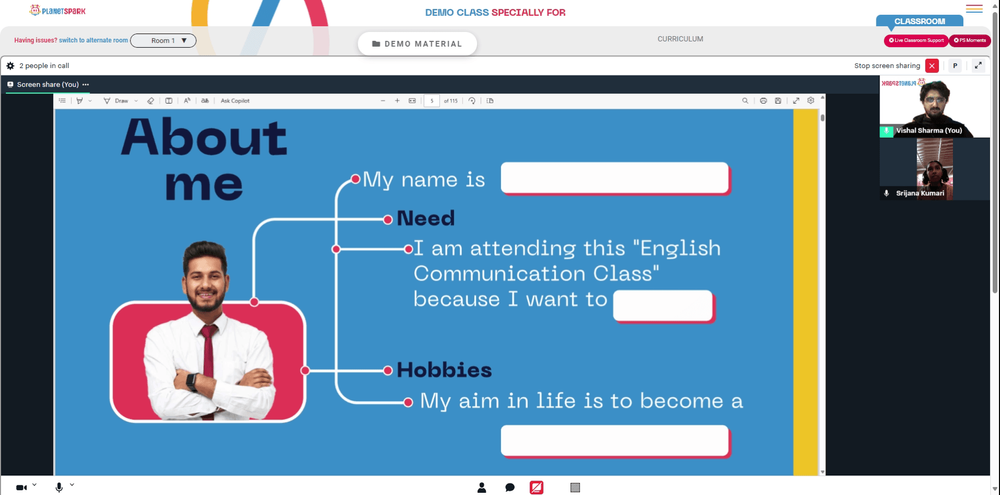Click Live Classroom Support button
The width and height of the screenshot is (1000, 495).
coord(916,40)
